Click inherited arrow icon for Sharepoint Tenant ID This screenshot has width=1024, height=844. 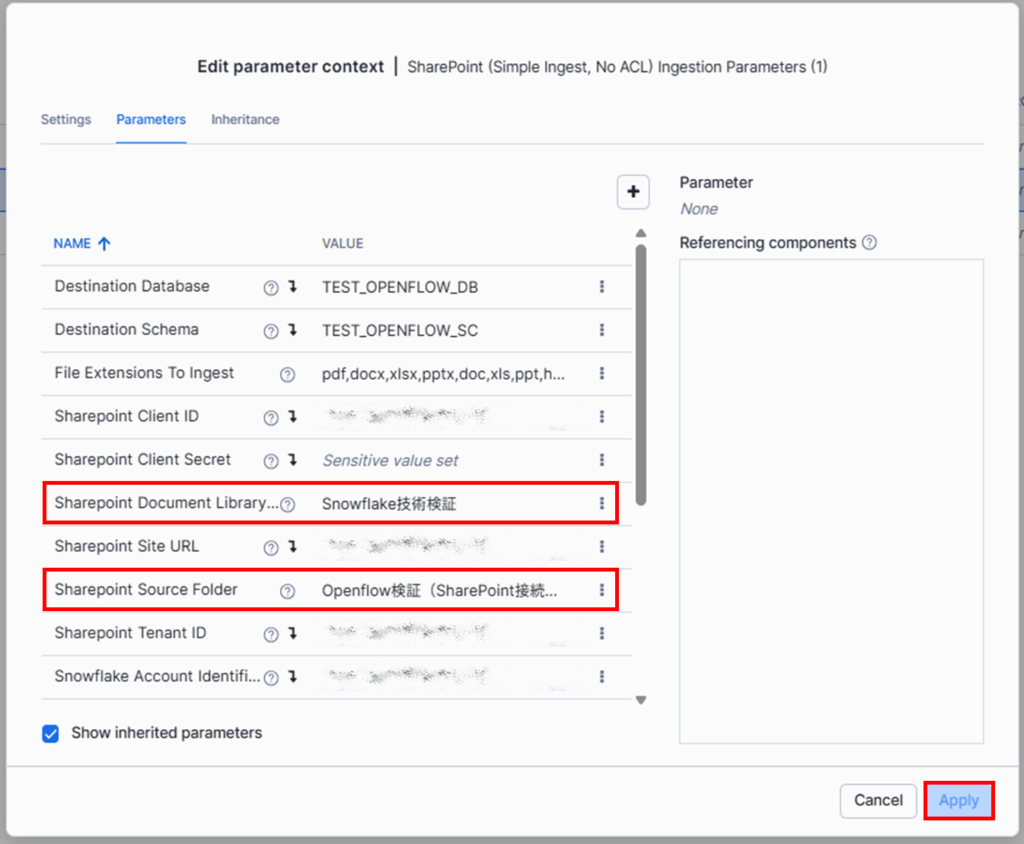293,633
